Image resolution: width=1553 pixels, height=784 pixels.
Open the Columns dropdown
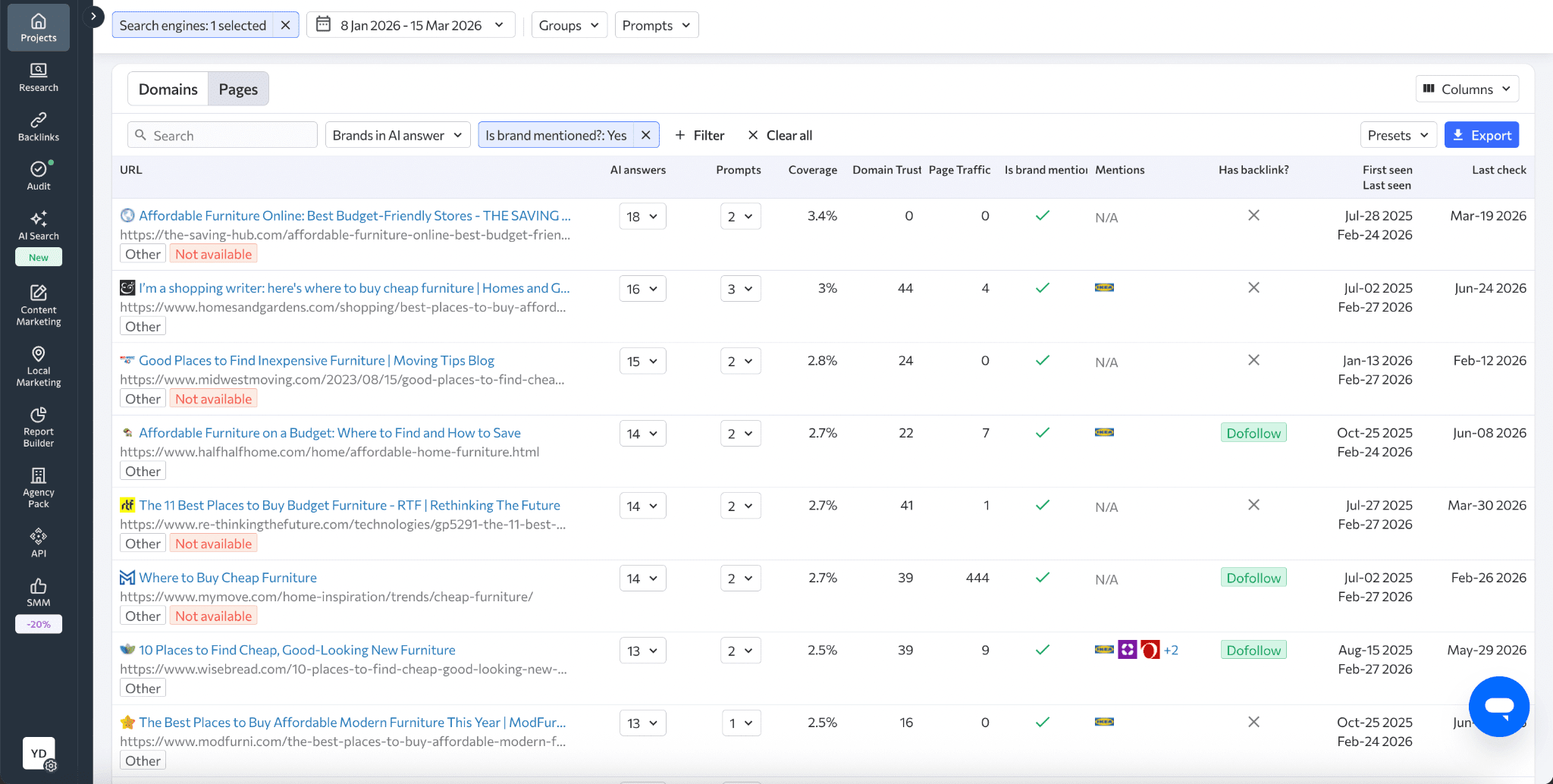[x=1467, y=89]
